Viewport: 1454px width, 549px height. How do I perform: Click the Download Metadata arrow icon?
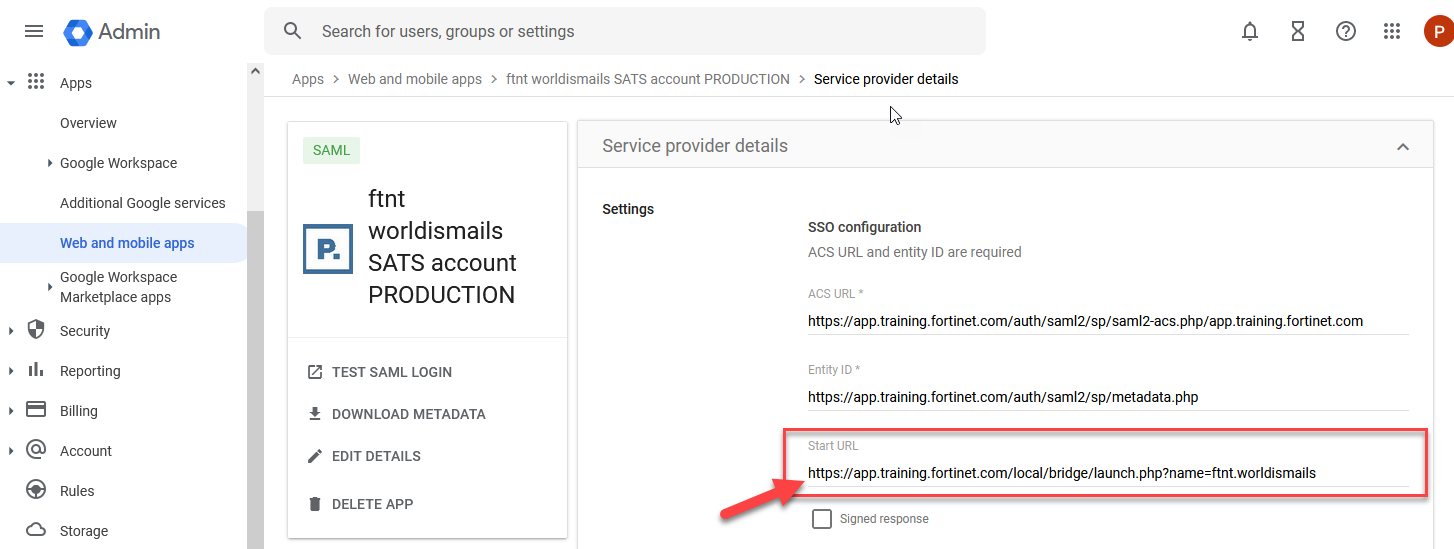[x=315, y=414]
